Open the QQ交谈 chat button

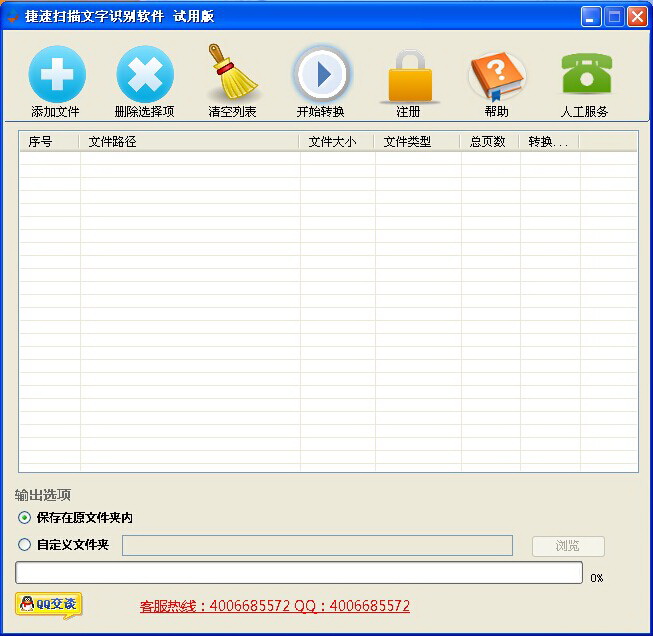pos(49,605)
